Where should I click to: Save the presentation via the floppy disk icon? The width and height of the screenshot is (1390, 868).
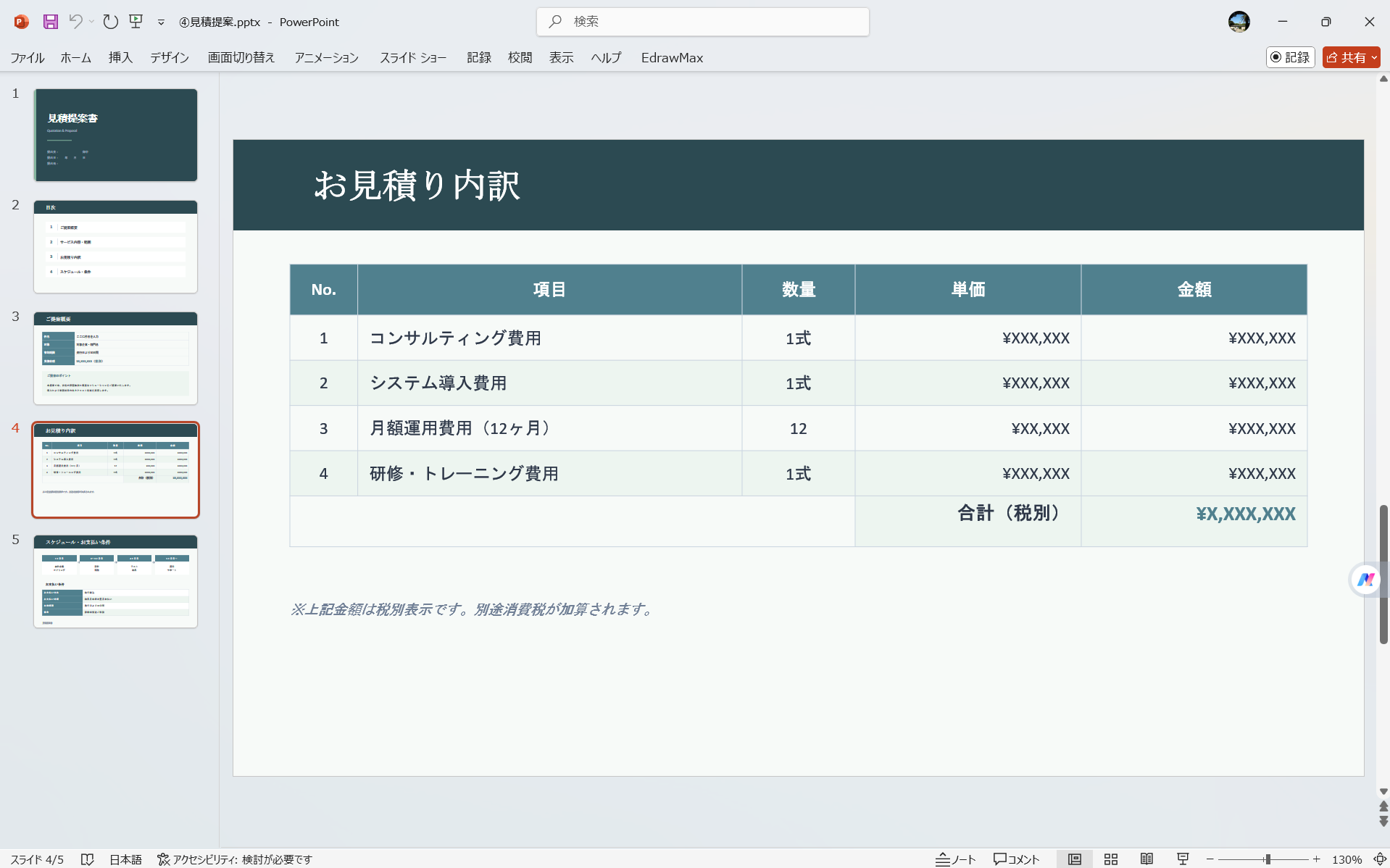point(50,22)
